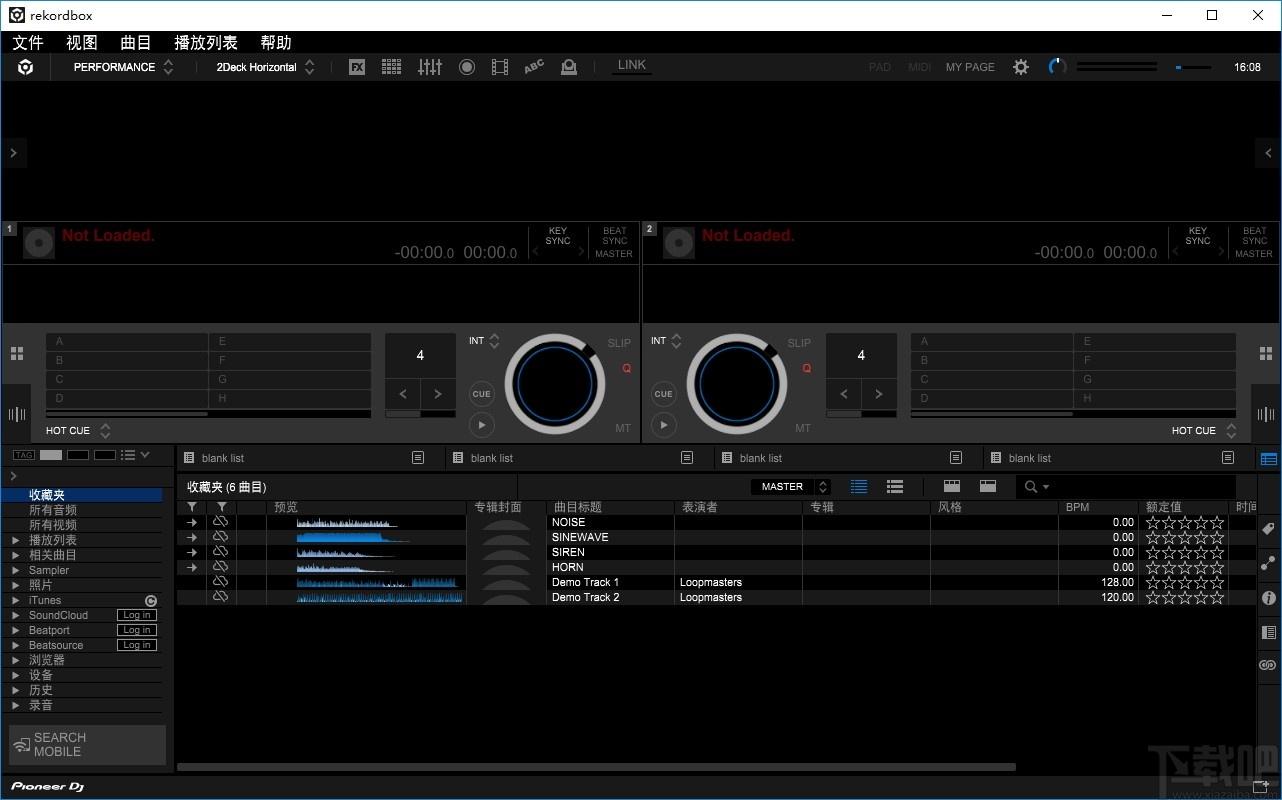The image size is (1282, 800).
Task: Switch to detailed track list view
Action: [x=859, y=487]
